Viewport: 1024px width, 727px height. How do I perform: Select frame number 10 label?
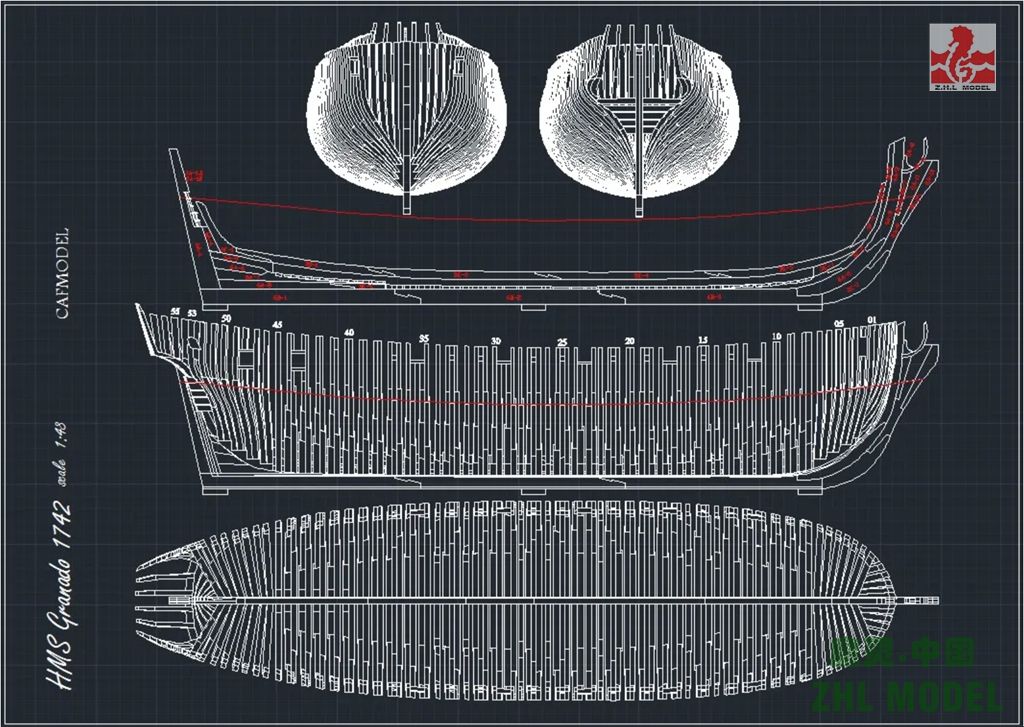pos(776,336)
